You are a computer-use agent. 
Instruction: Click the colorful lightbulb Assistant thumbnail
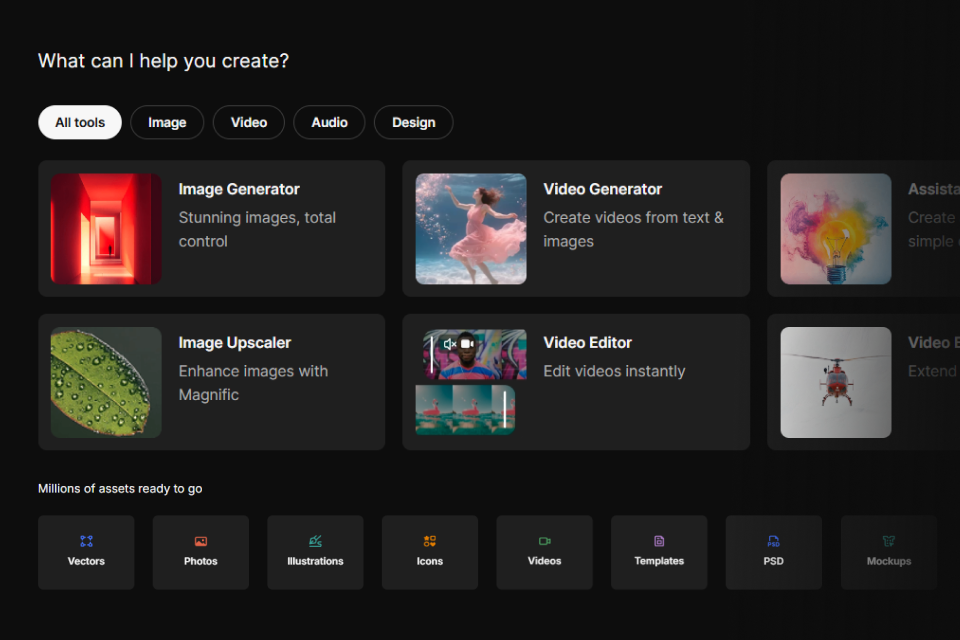pos(836,228)
